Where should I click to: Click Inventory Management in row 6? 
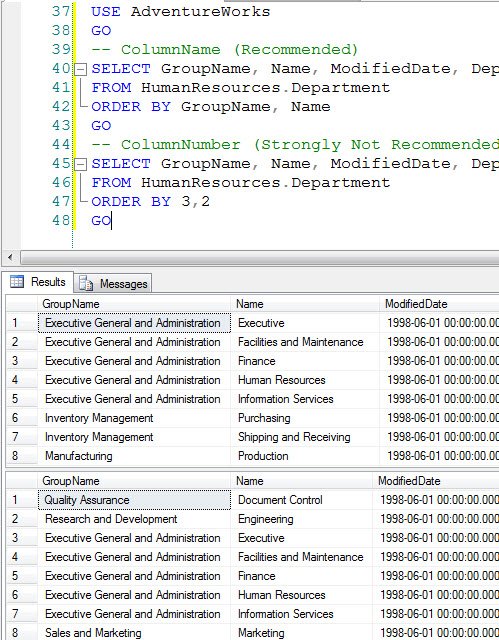[134, 418]
